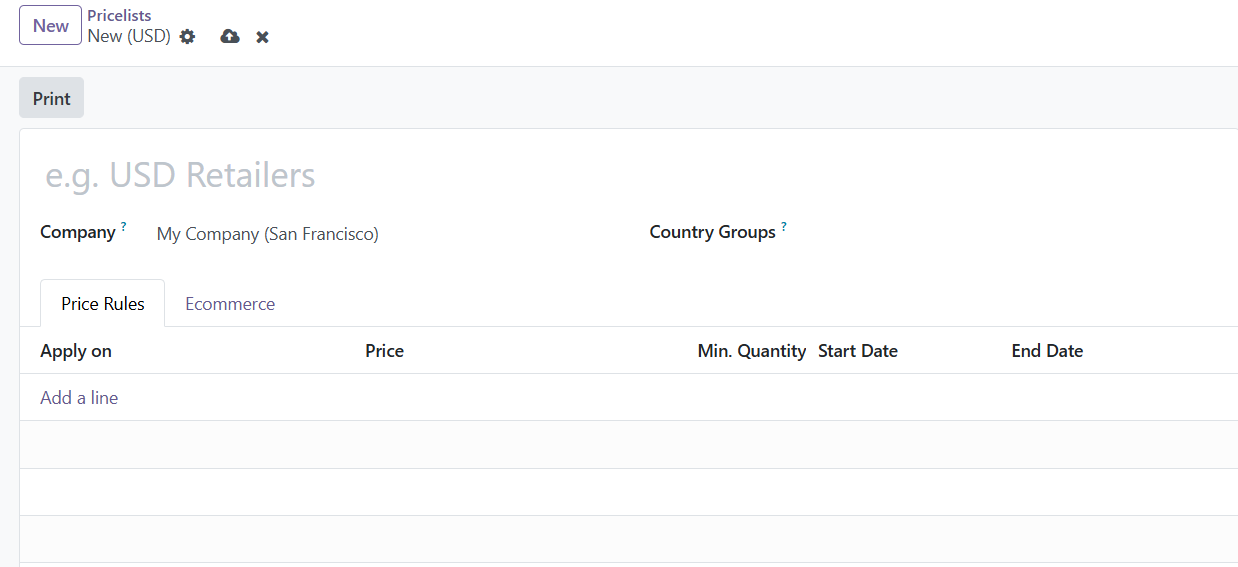This screenshot has height=567, width=1238.
Task: Show the Company field help tooltip icon
Action: 124,227
